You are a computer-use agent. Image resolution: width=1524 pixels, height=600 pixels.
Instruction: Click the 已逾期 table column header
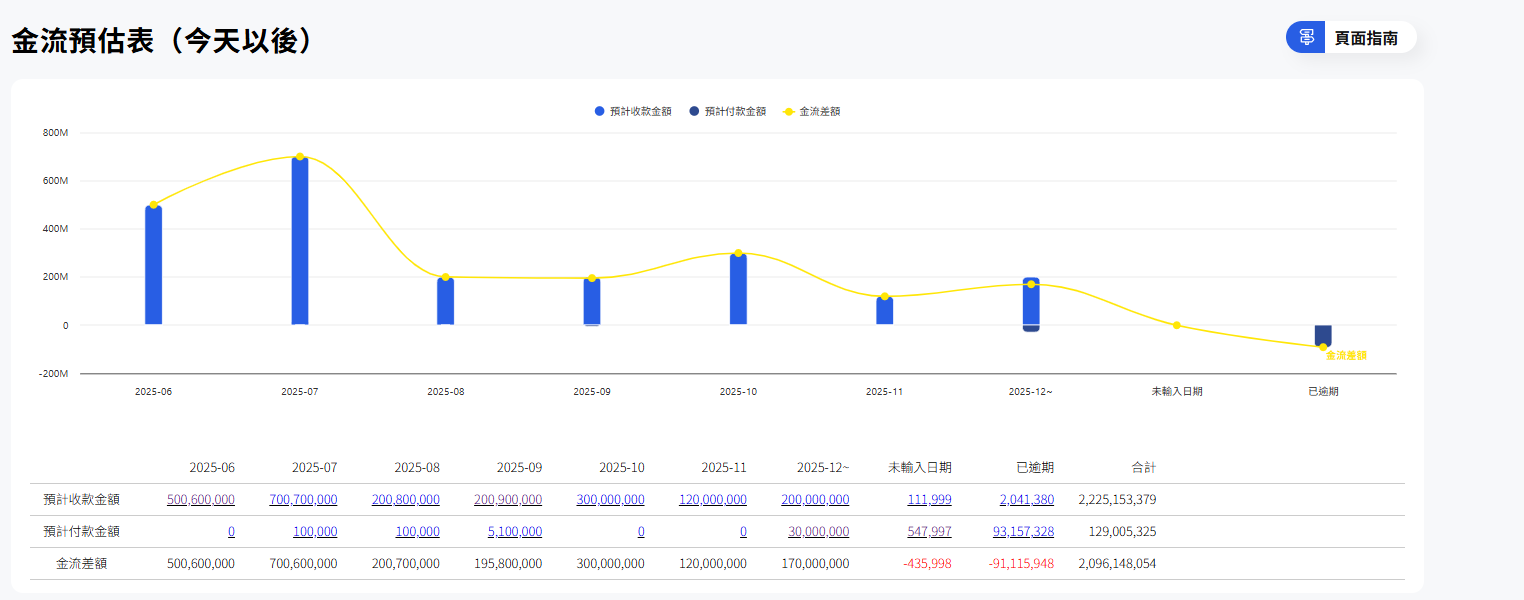pos(1035,468)
